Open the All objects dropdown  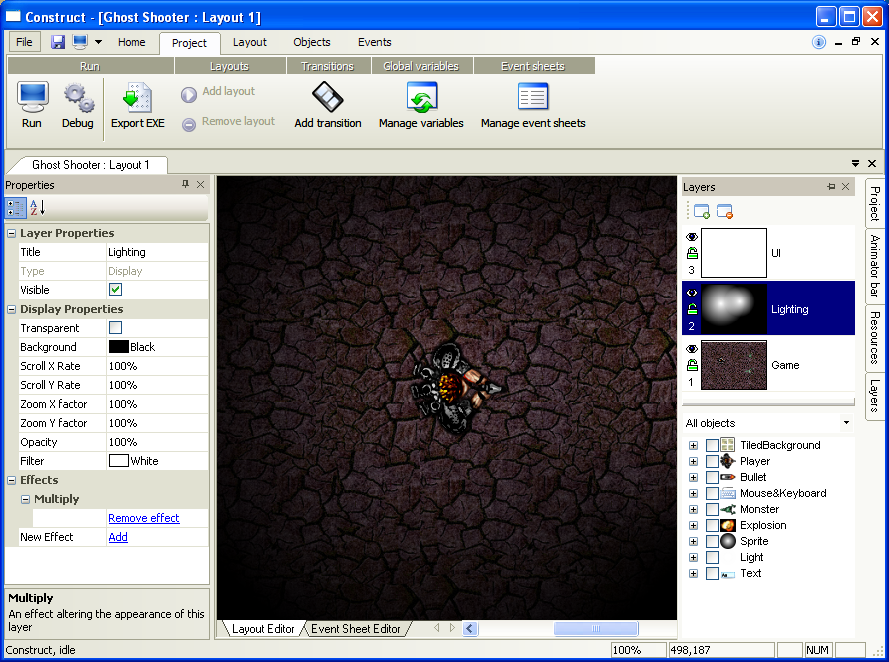pos(846,423)
